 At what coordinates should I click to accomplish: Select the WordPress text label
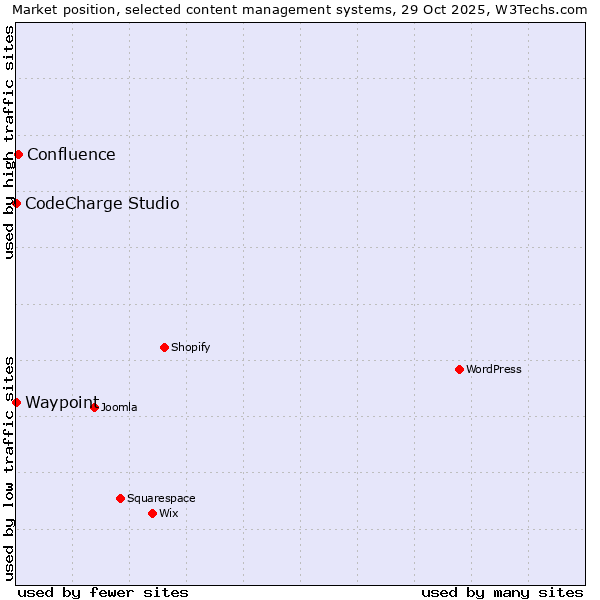tap(494, 369)
